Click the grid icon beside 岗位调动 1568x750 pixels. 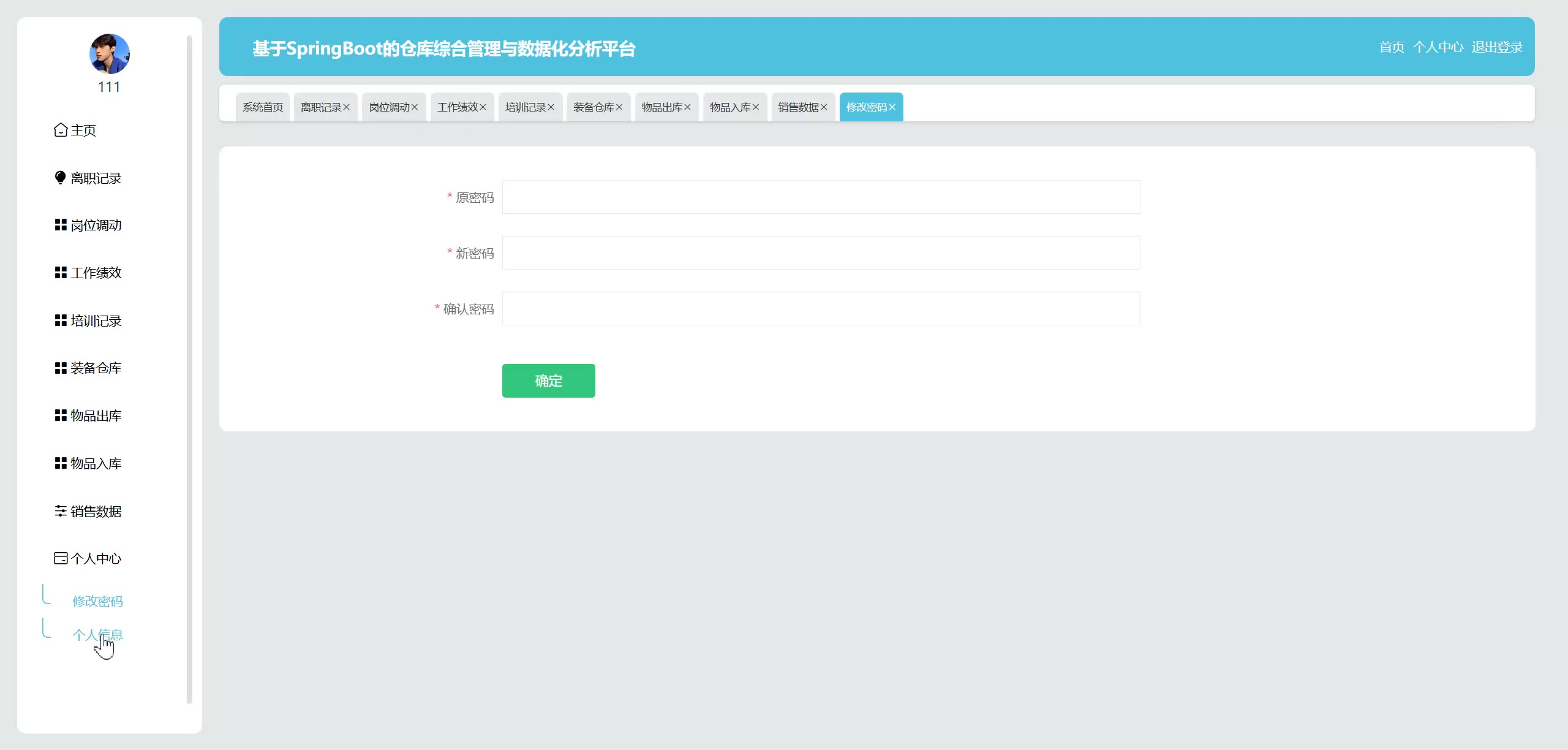[x=61, y=225]
